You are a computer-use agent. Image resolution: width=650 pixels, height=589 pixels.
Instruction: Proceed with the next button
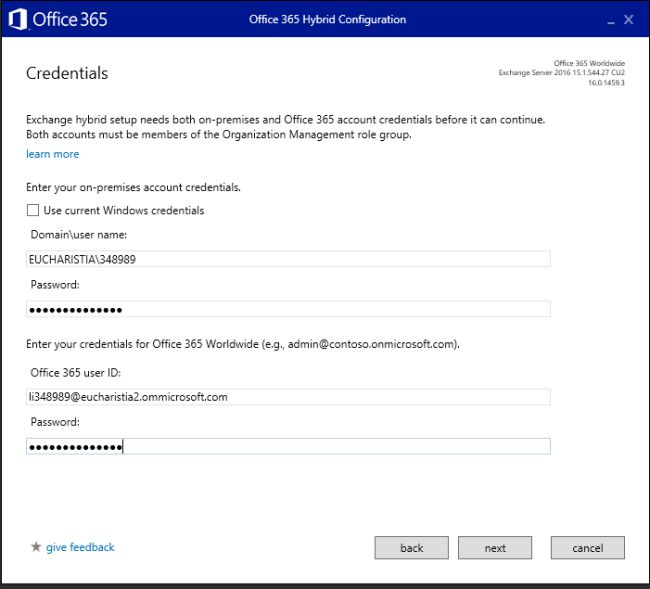coord(495,548)
